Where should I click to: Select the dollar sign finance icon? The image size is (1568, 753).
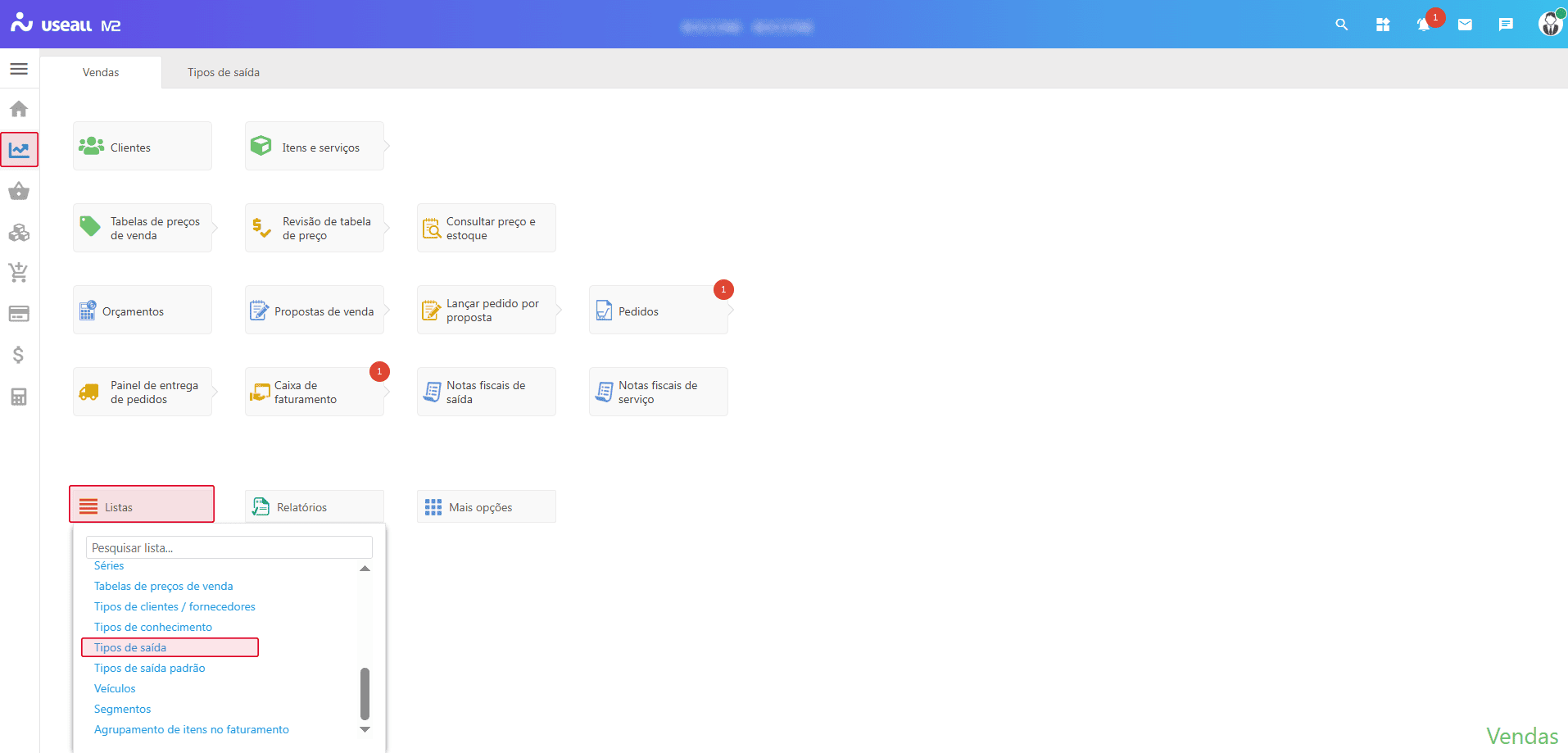19,355
